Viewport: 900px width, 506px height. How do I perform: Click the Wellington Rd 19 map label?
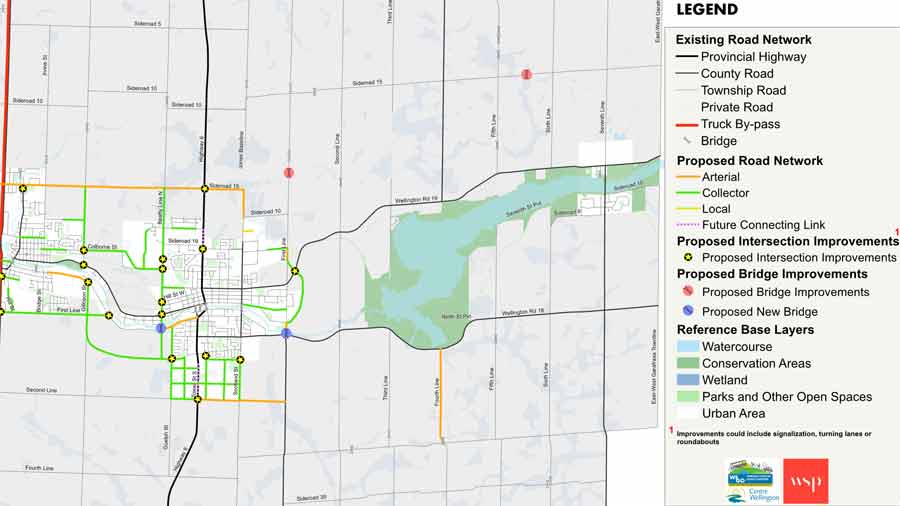tap(416, 200)
